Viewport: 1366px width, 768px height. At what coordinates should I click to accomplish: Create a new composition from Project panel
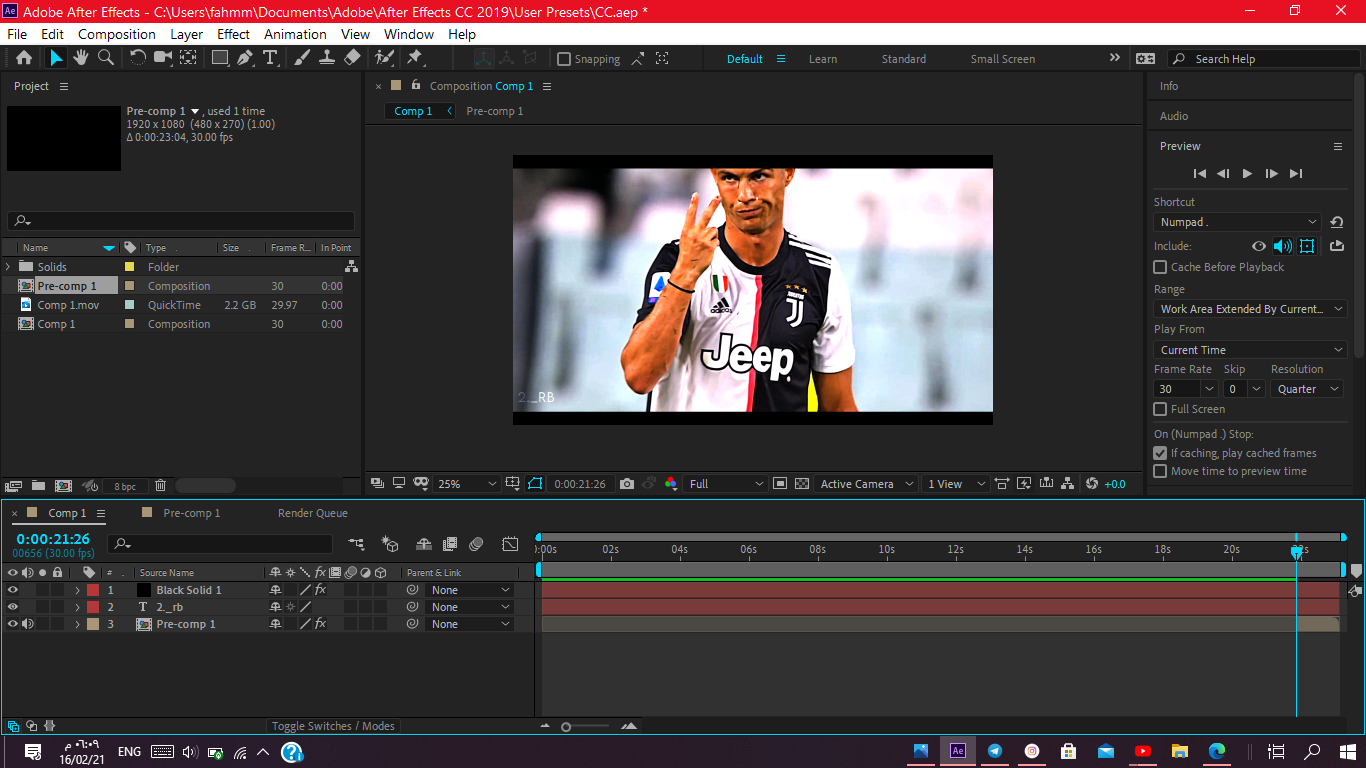[63, 486]
